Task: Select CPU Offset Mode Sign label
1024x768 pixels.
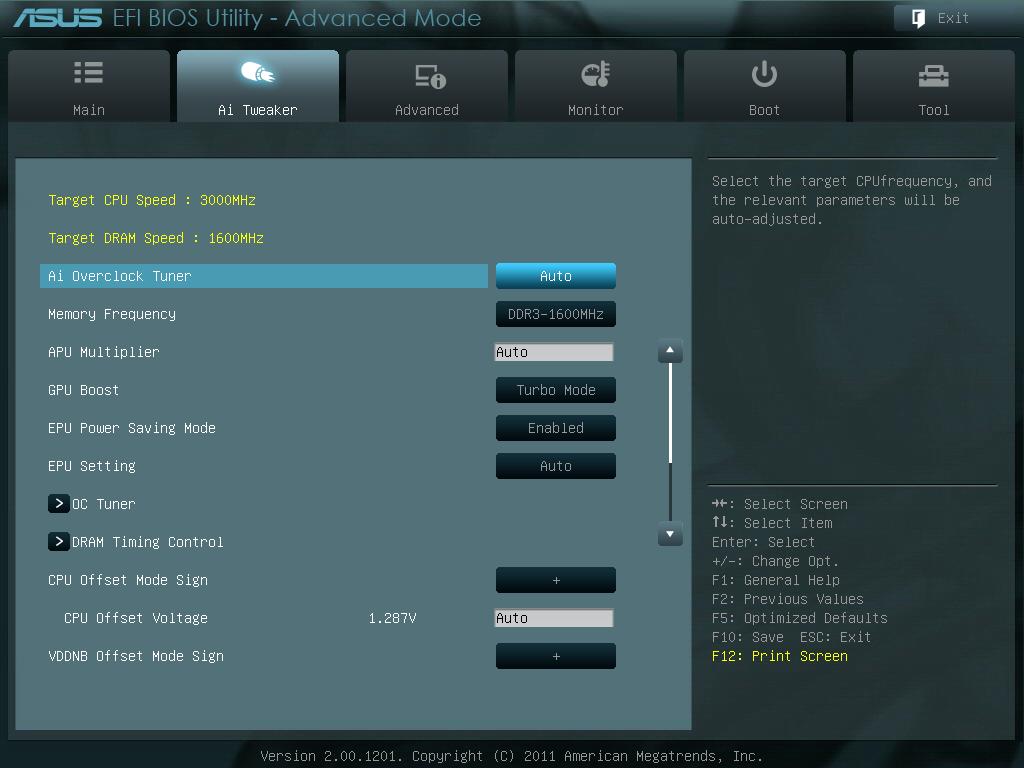Action: (127, 580)
